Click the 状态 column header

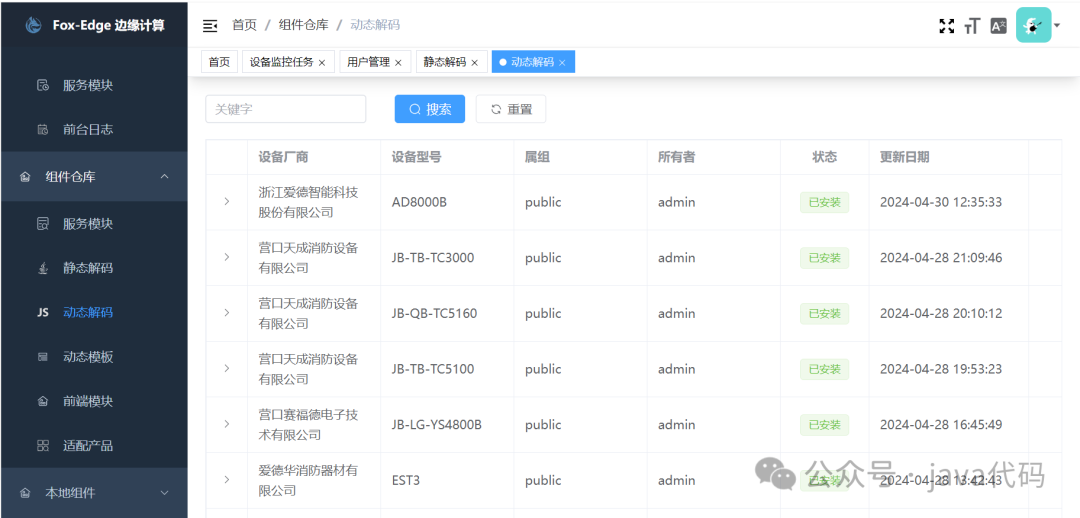tap(824, 157)
